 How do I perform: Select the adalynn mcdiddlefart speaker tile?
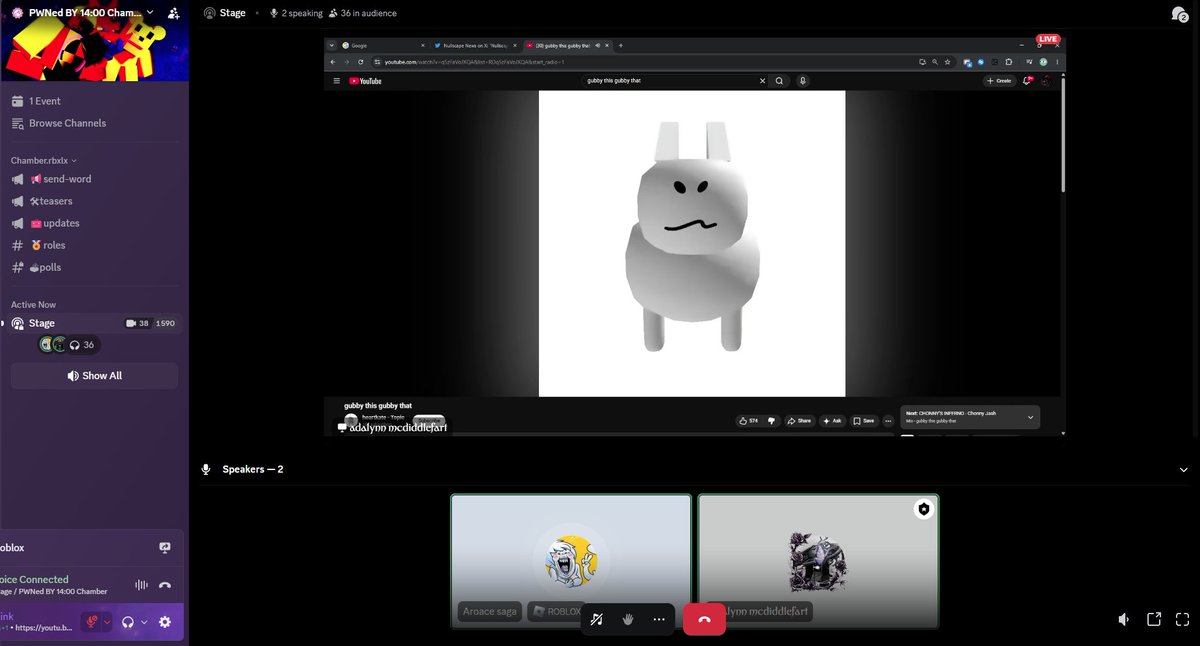[818, 561]
